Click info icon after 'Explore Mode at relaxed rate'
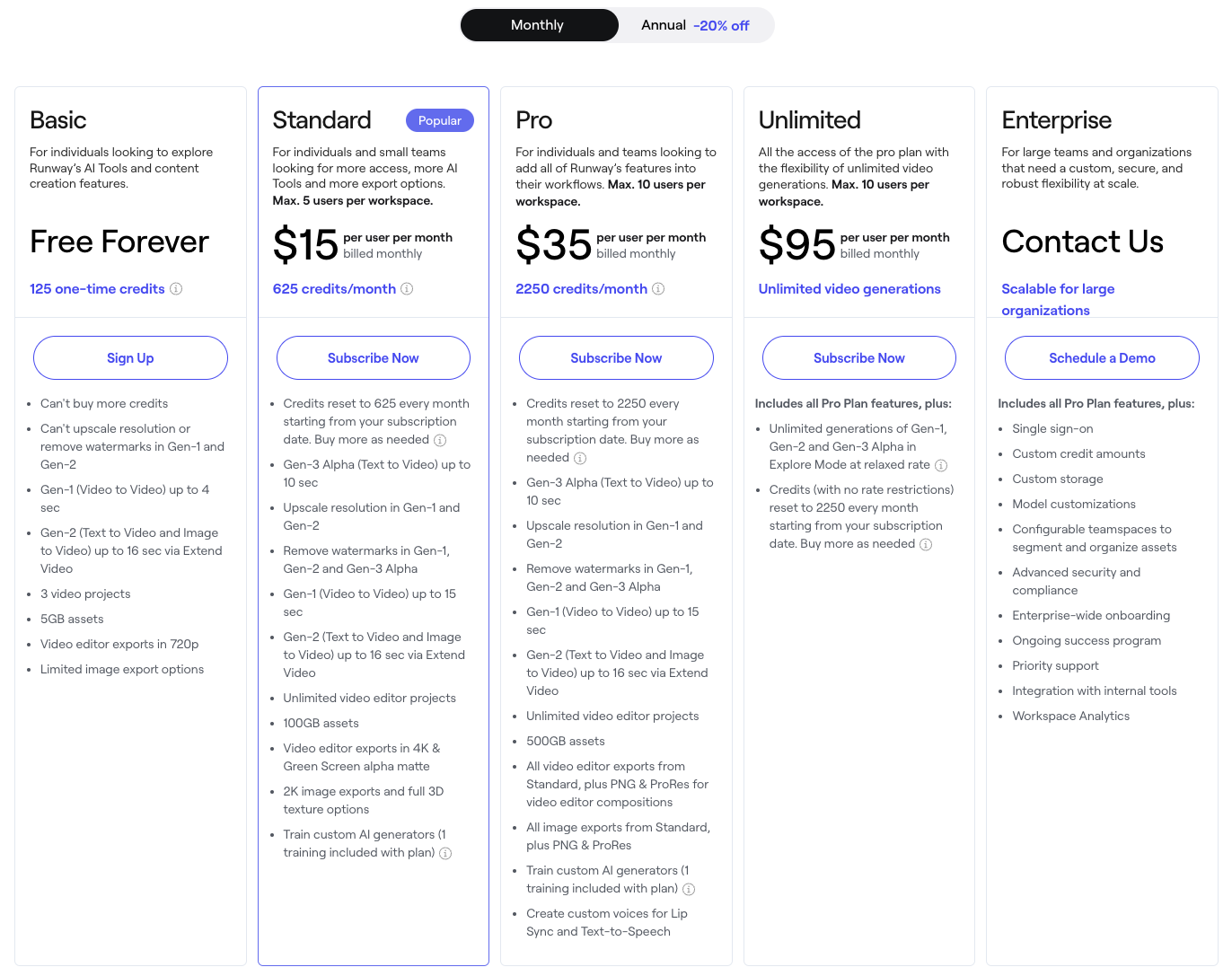This screenshot has width=1232, height=976. 941,466
